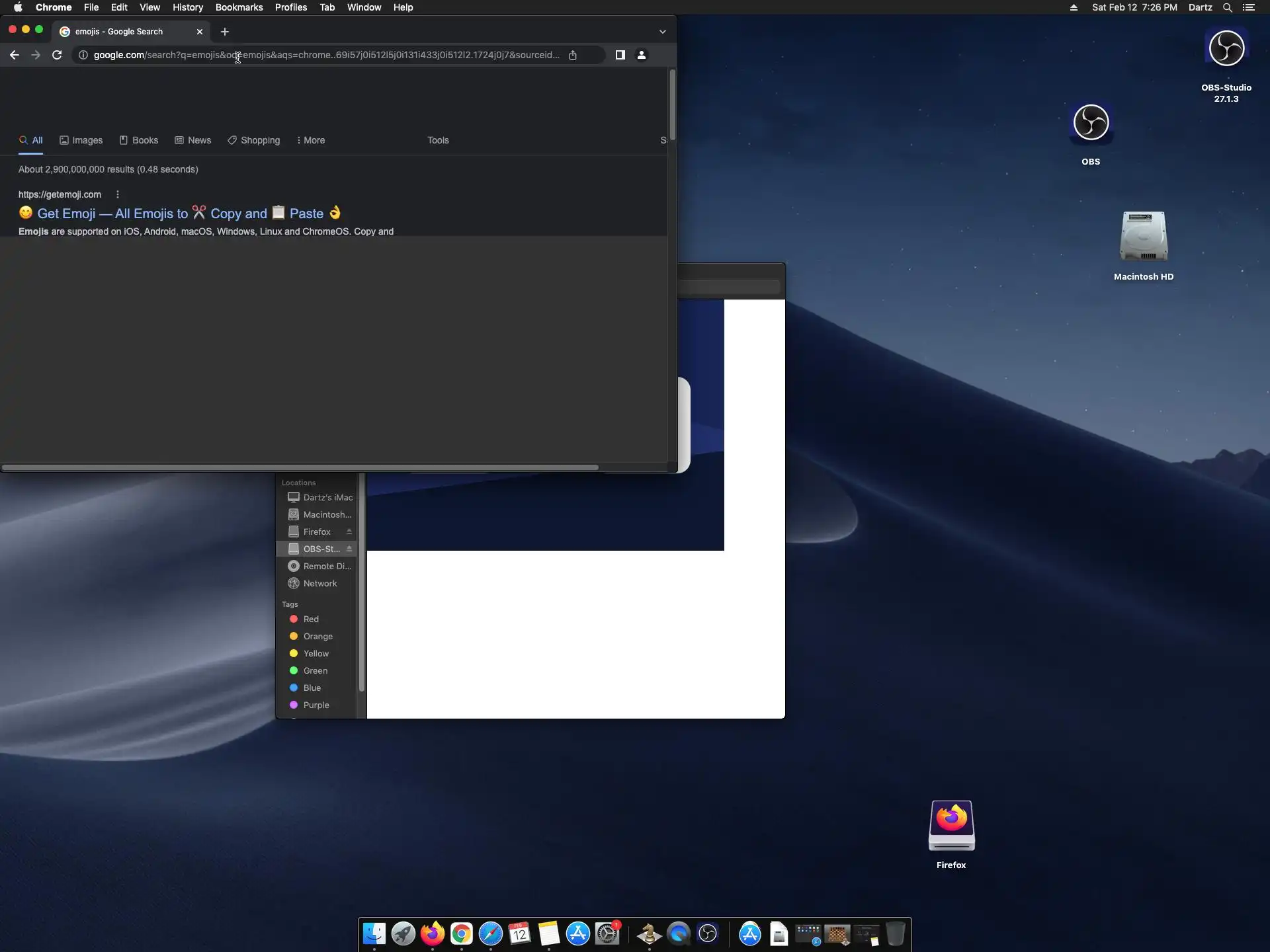Click Chrome's back arrow
The image size is (1270, 952).
tap(15, 55)
